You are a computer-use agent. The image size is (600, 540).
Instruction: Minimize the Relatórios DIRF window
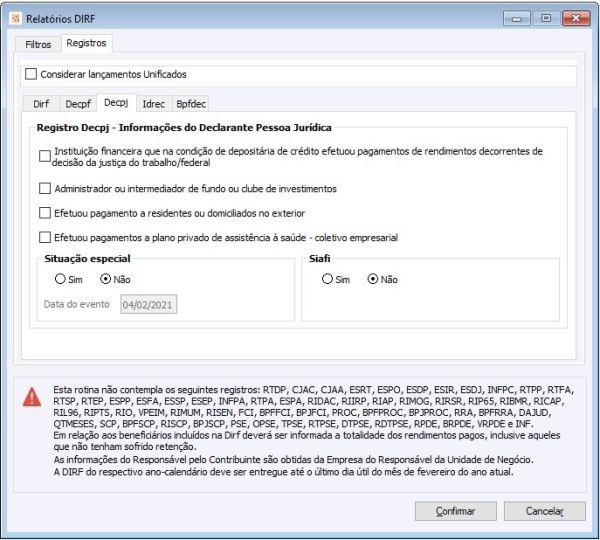coord(517,18)
